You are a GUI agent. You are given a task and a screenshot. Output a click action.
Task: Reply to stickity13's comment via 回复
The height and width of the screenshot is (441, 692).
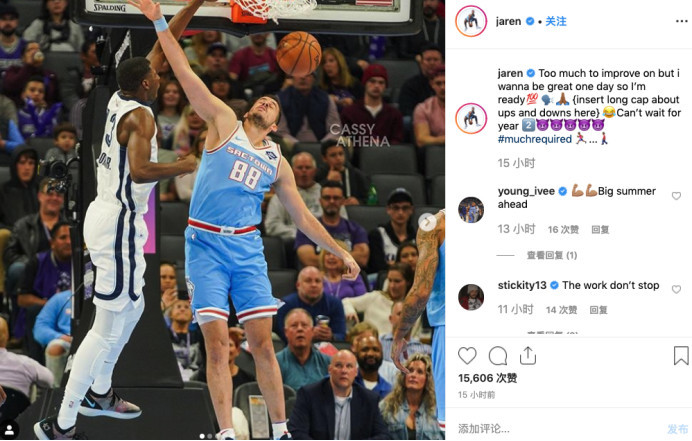[598, 310]
